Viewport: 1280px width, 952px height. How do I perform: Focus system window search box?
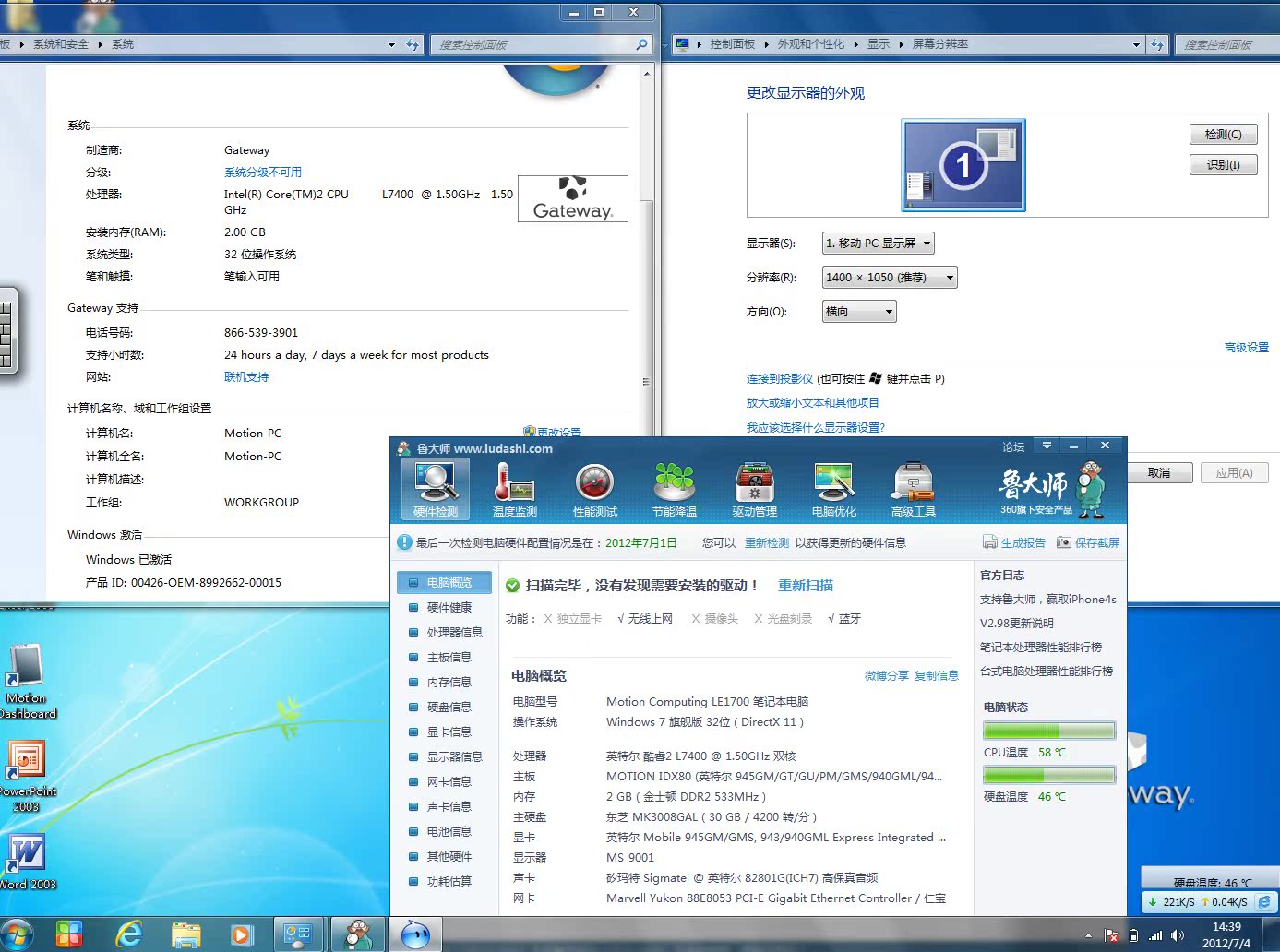pos(541,44)
